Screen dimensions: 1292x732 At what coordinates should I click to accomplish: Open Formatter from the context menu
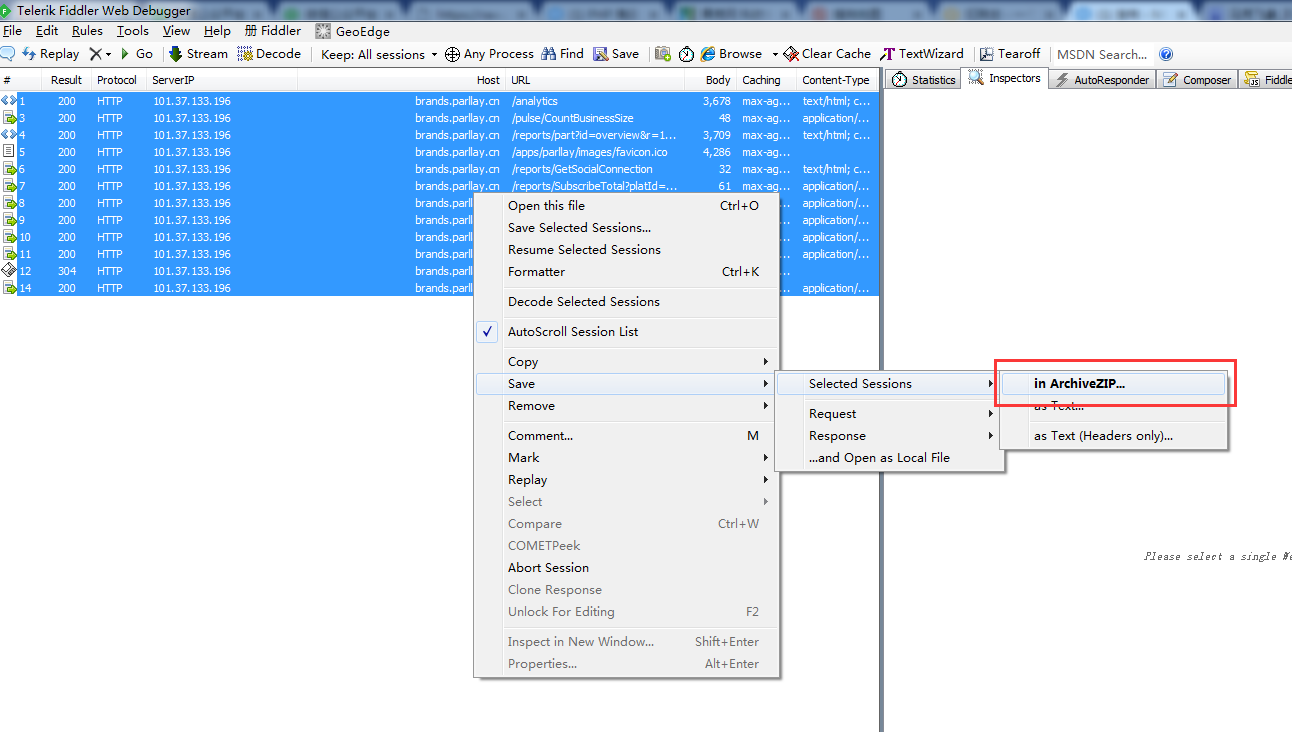tap(626, 272)
